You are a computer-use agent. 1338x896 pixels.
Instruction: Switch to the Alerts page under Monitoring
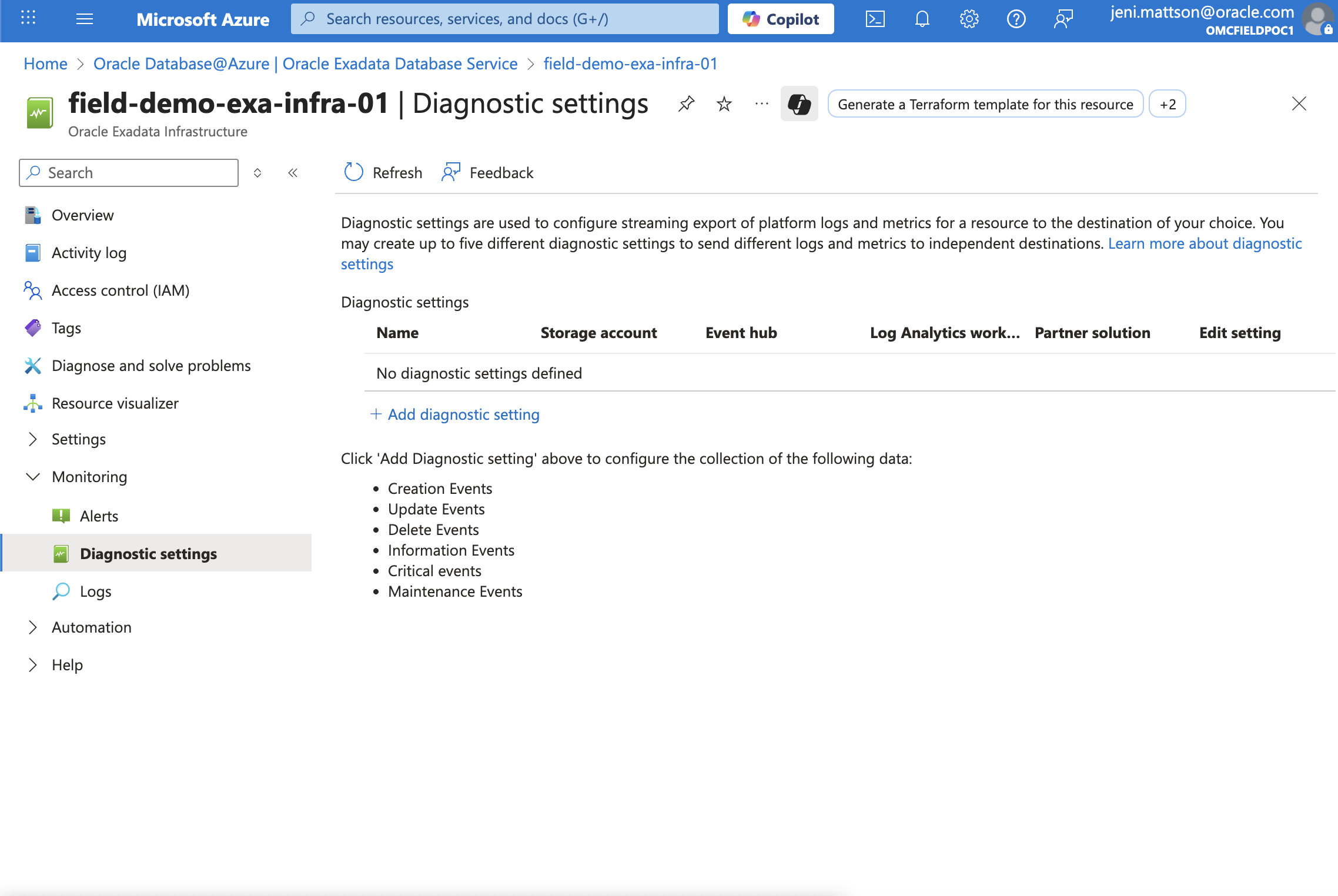[99, 516]
